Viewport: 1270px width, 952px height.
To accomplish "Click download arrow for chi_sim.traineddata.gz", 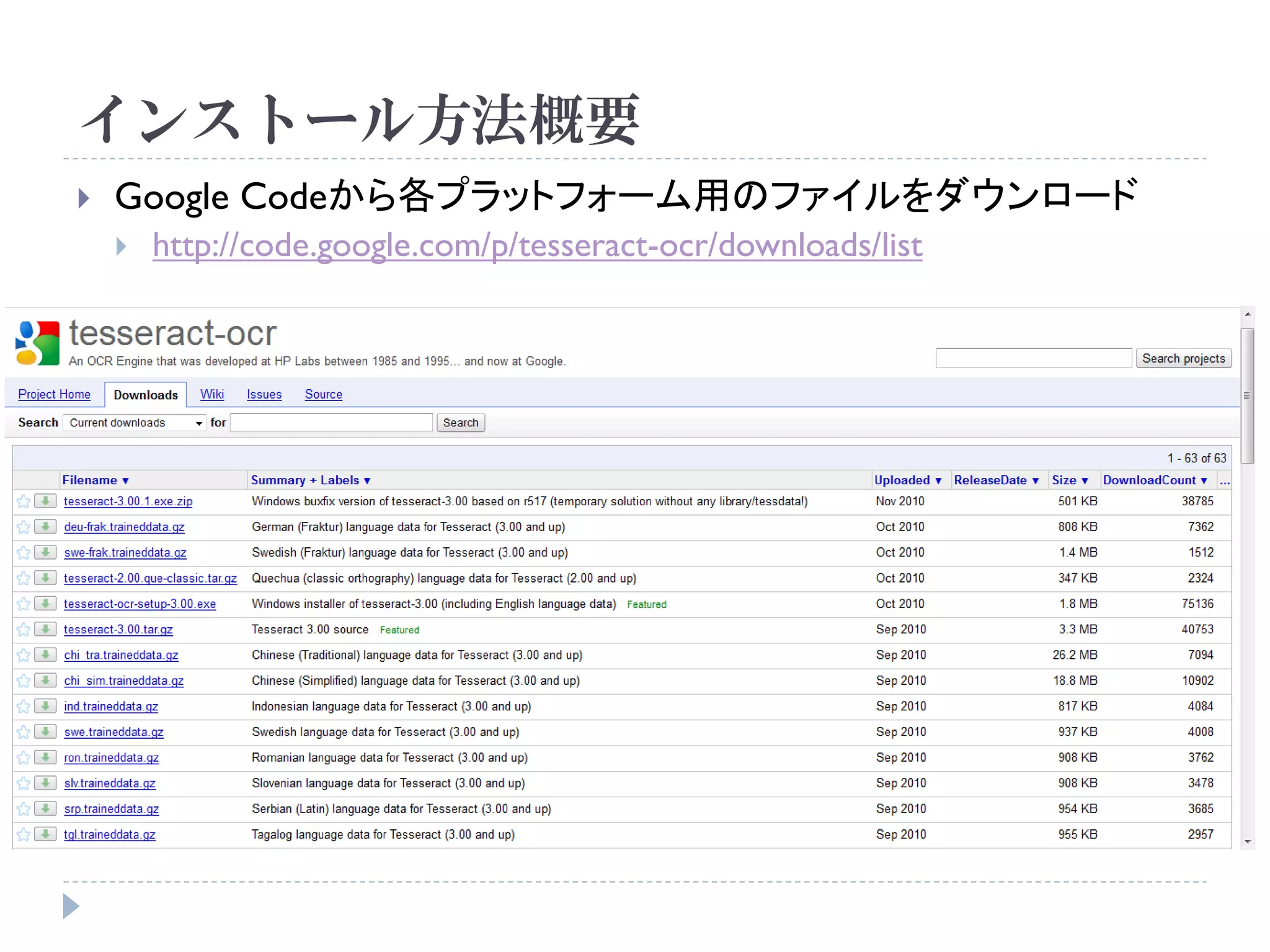I will tap(45, 680).
